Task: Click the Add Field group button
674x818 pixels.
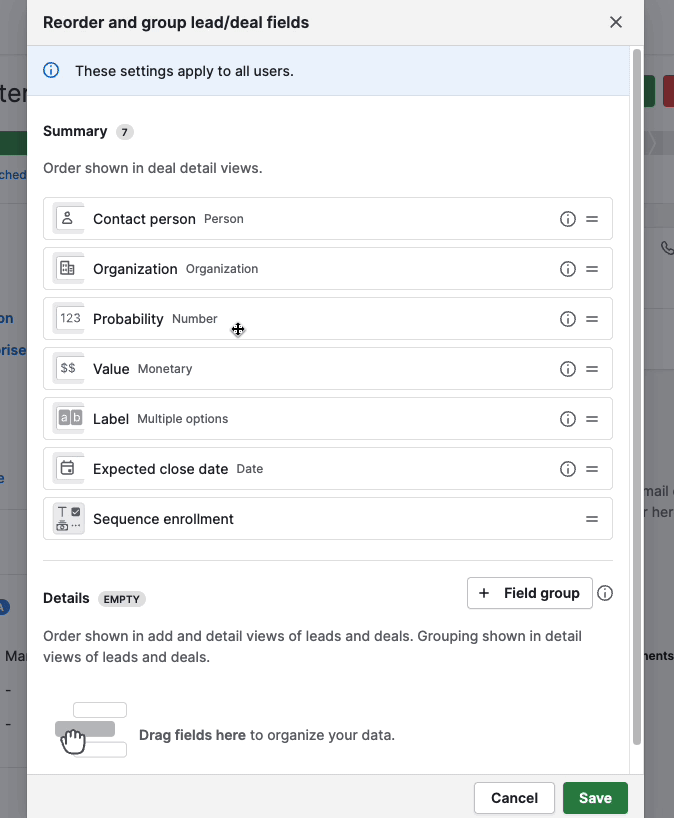Action: 529,593
